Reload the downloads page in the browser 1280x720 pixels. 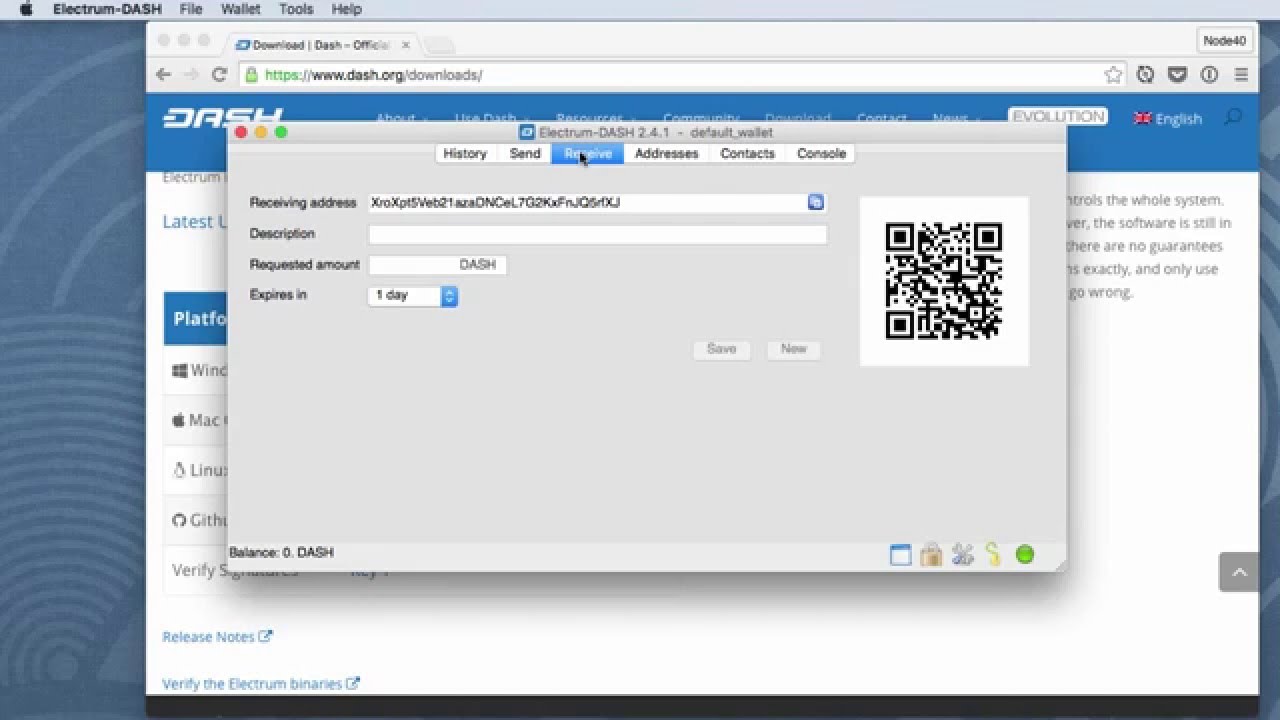click(x=218, y=74)
